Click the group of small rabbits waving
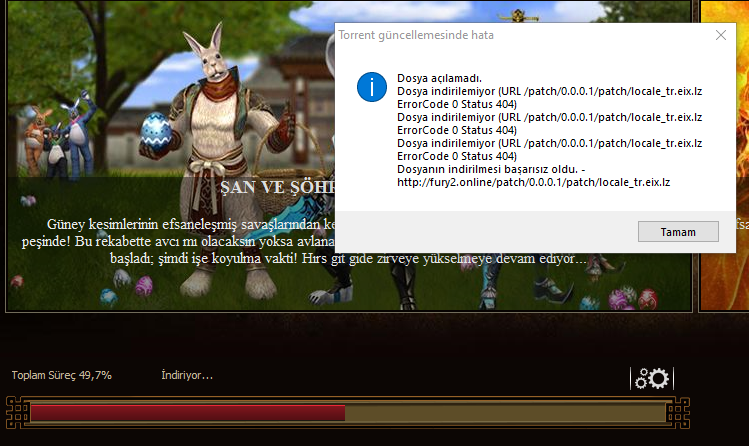 coord(60,136)
